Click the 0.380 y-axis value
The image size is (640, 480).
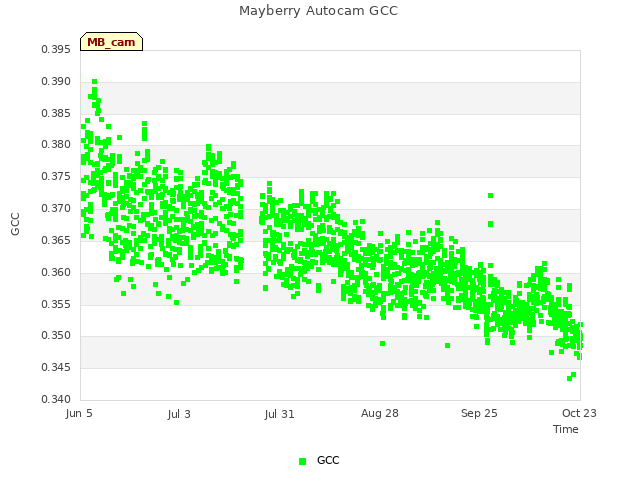tap(56, 144)
